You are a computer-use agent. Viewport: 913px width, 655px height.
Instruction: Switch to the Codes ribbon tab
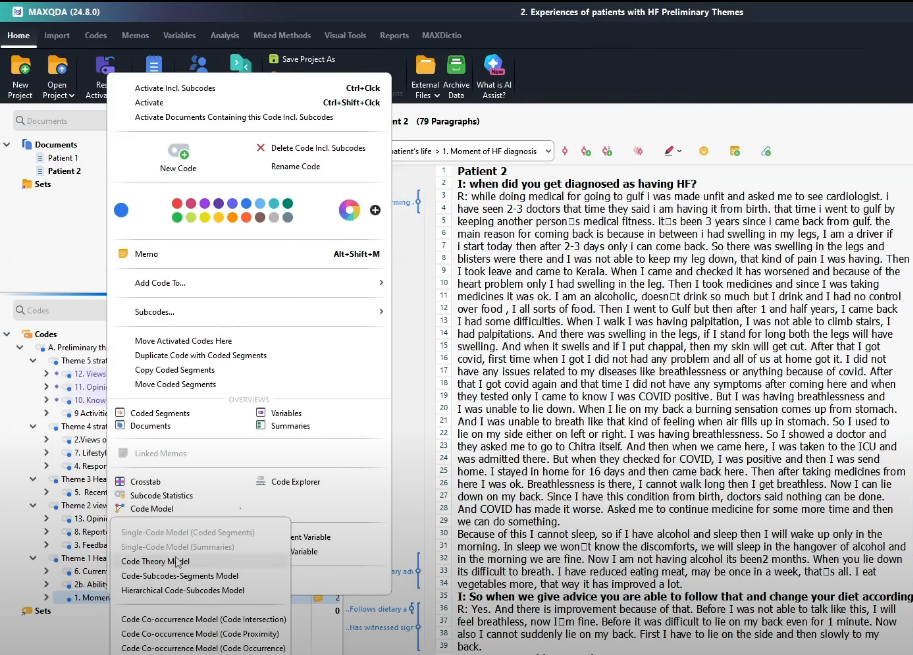pyautogui.click(x=95, y=36)
